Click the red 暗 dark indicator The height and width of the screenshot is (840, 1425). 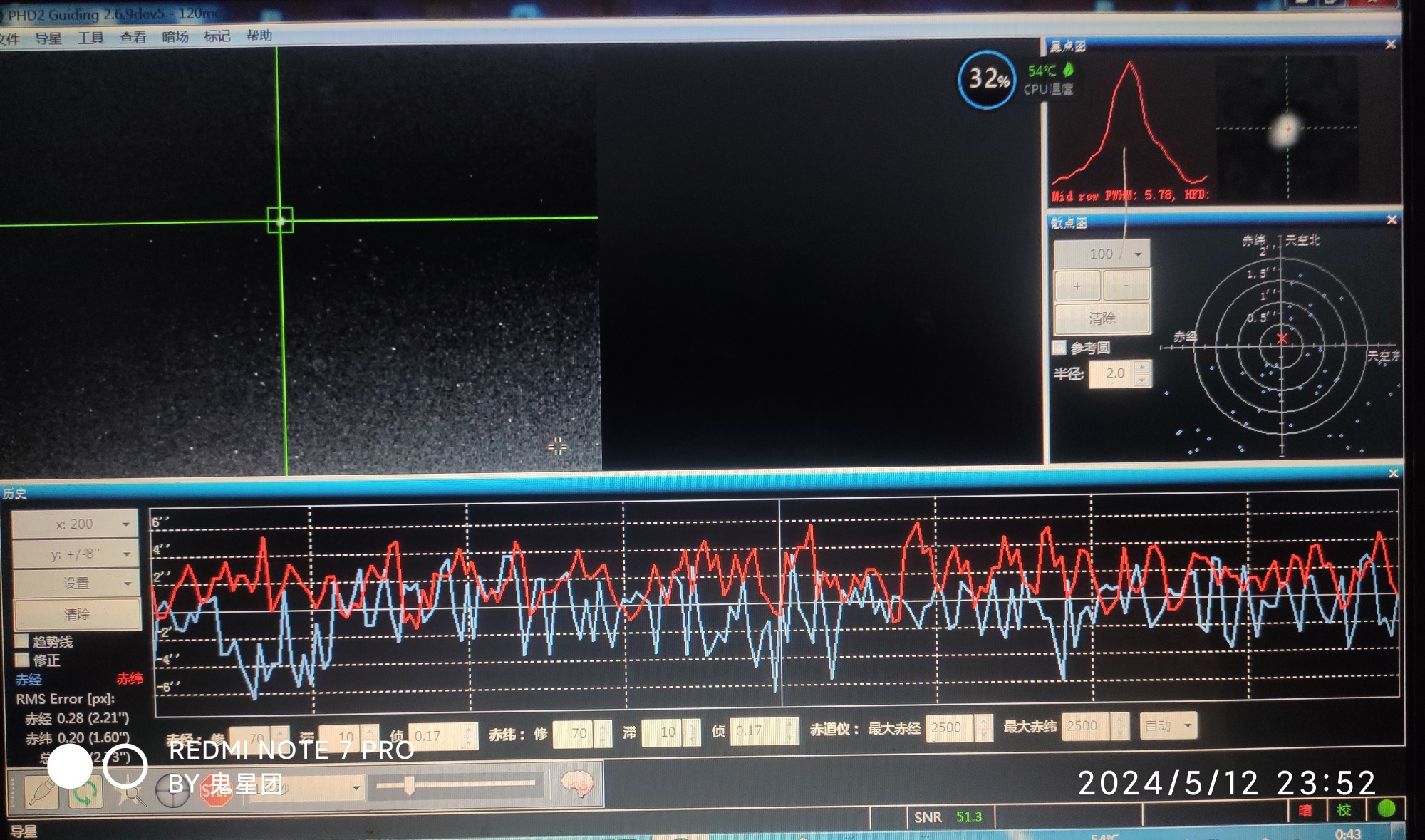tap(1305, 810)
